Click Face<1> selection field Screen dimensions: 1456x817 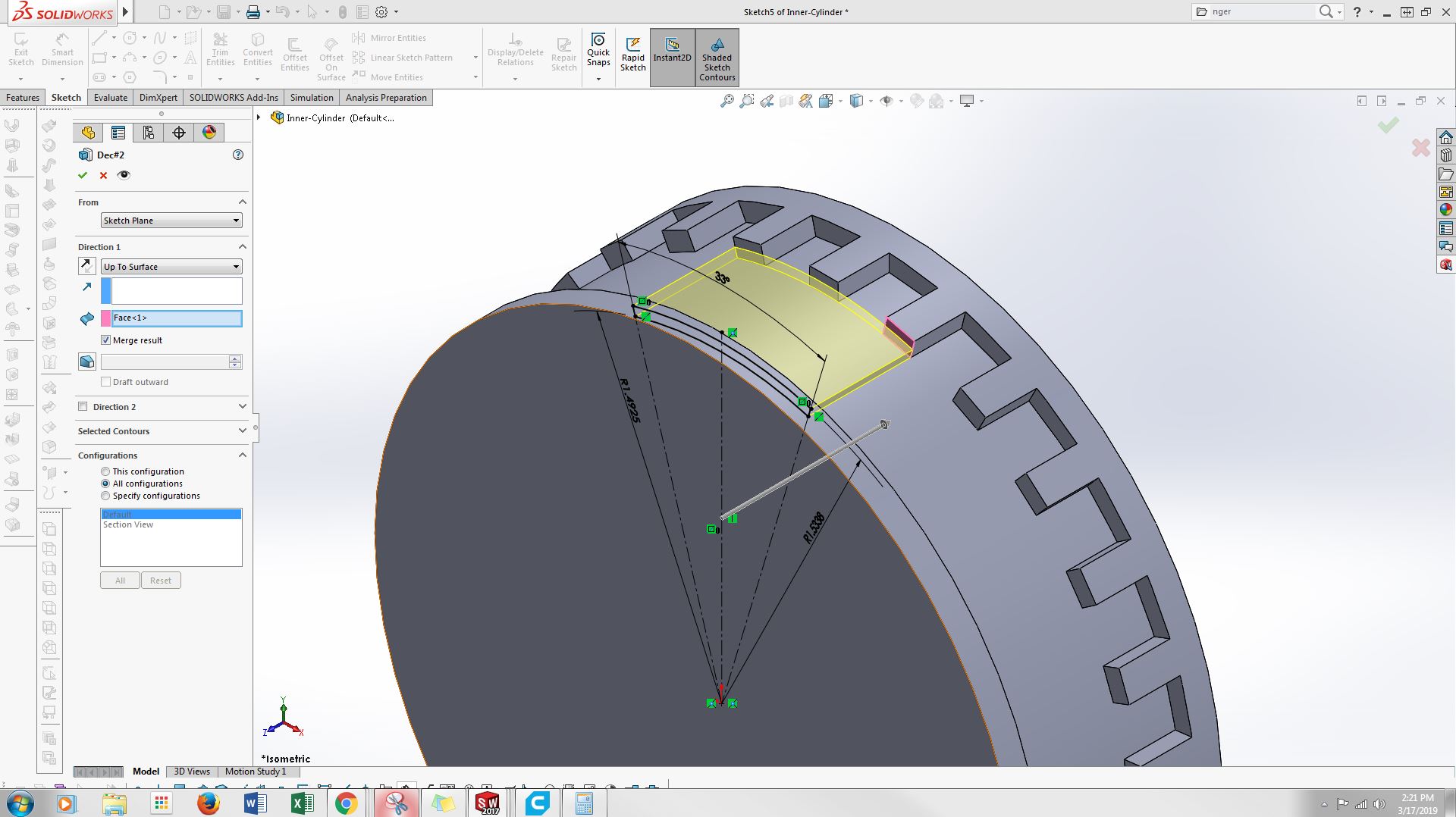[177, 318]
